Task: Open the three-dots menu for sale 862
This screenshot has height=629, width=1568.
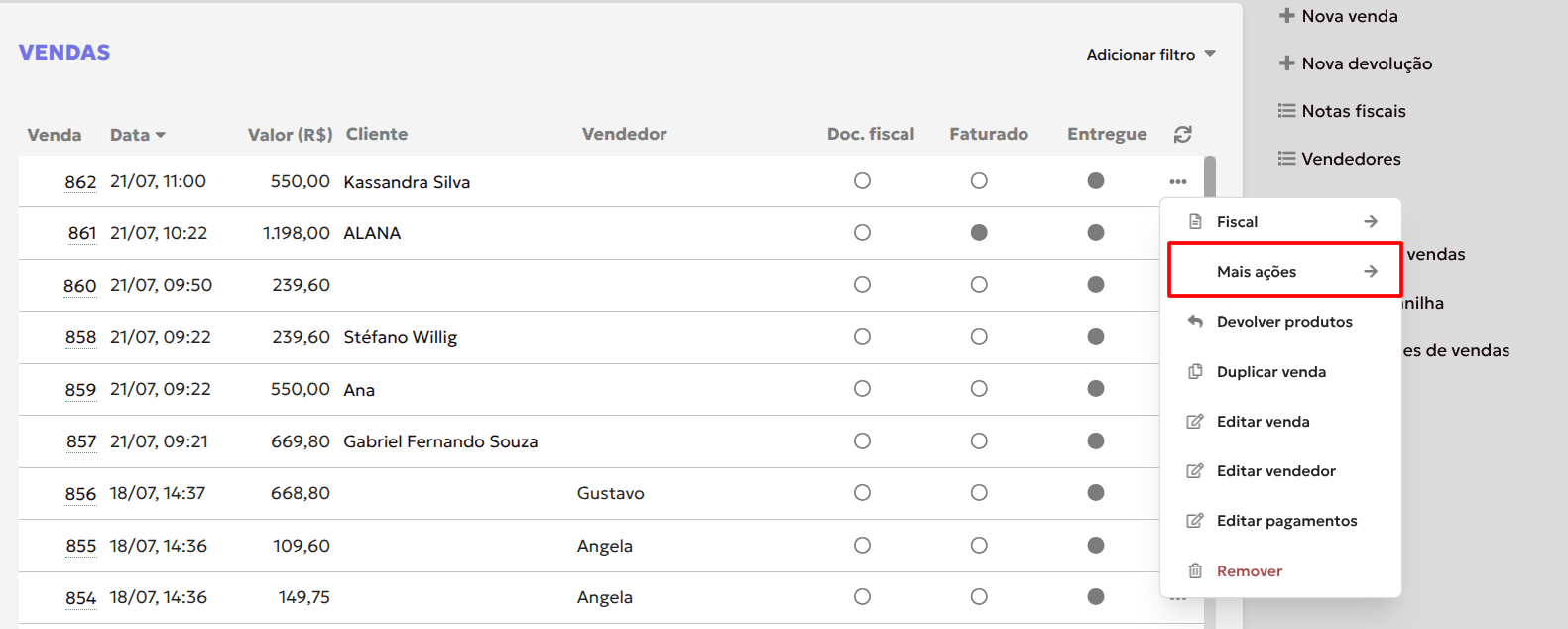Action: (1178, 181)
